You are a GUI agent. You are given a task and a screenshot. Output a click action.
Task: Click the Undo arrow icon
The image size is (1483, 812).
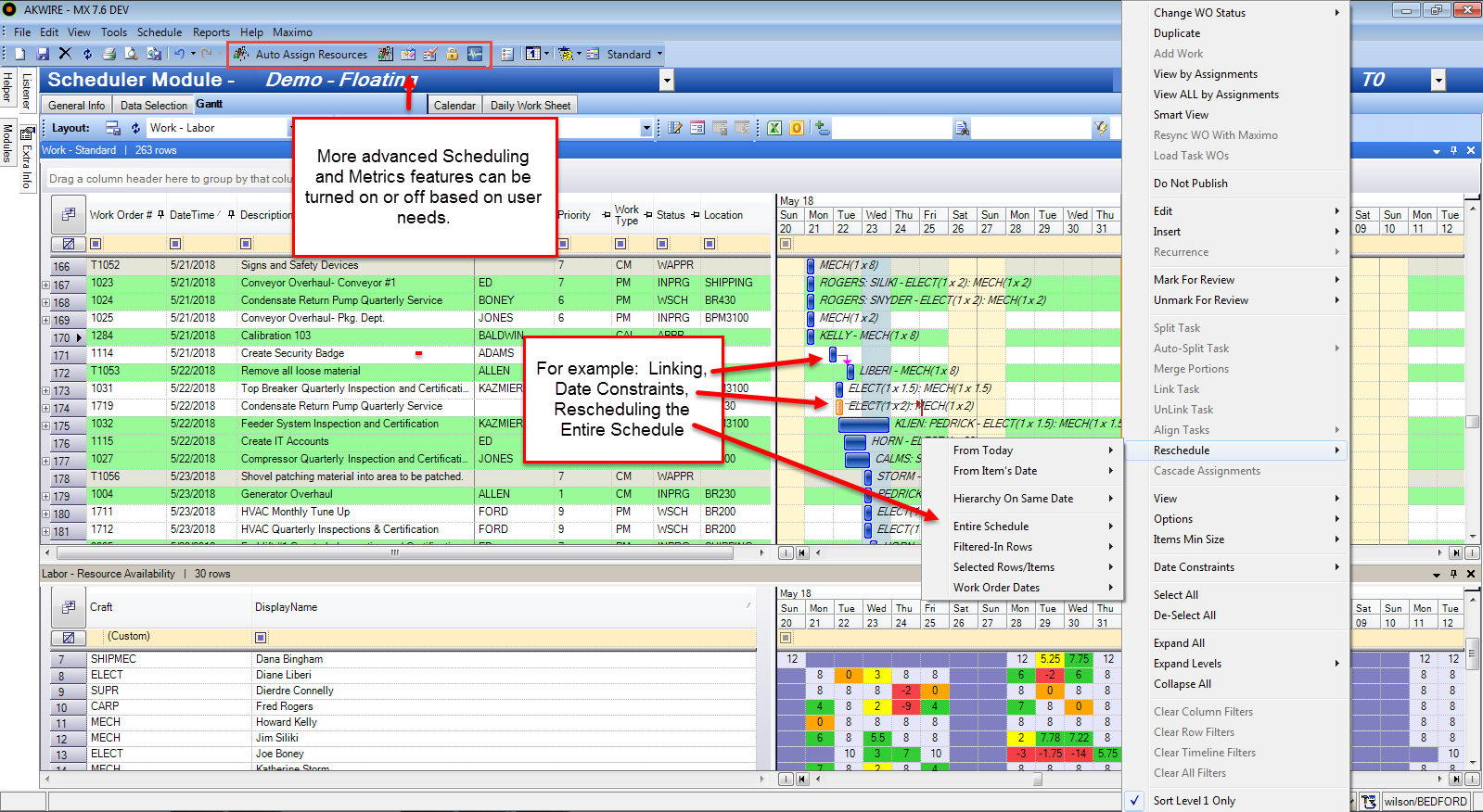pos(180,54)
